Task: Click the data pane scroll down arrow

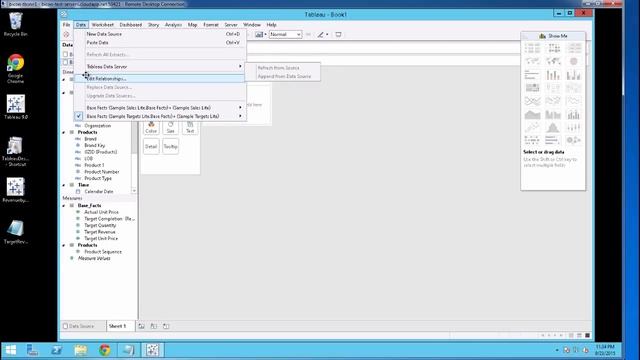Action: tap(134, 191)
